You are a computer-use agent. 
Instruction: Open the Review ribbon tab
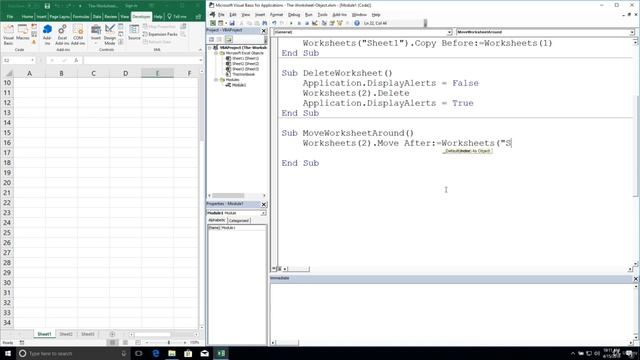(x=111, y=17)
